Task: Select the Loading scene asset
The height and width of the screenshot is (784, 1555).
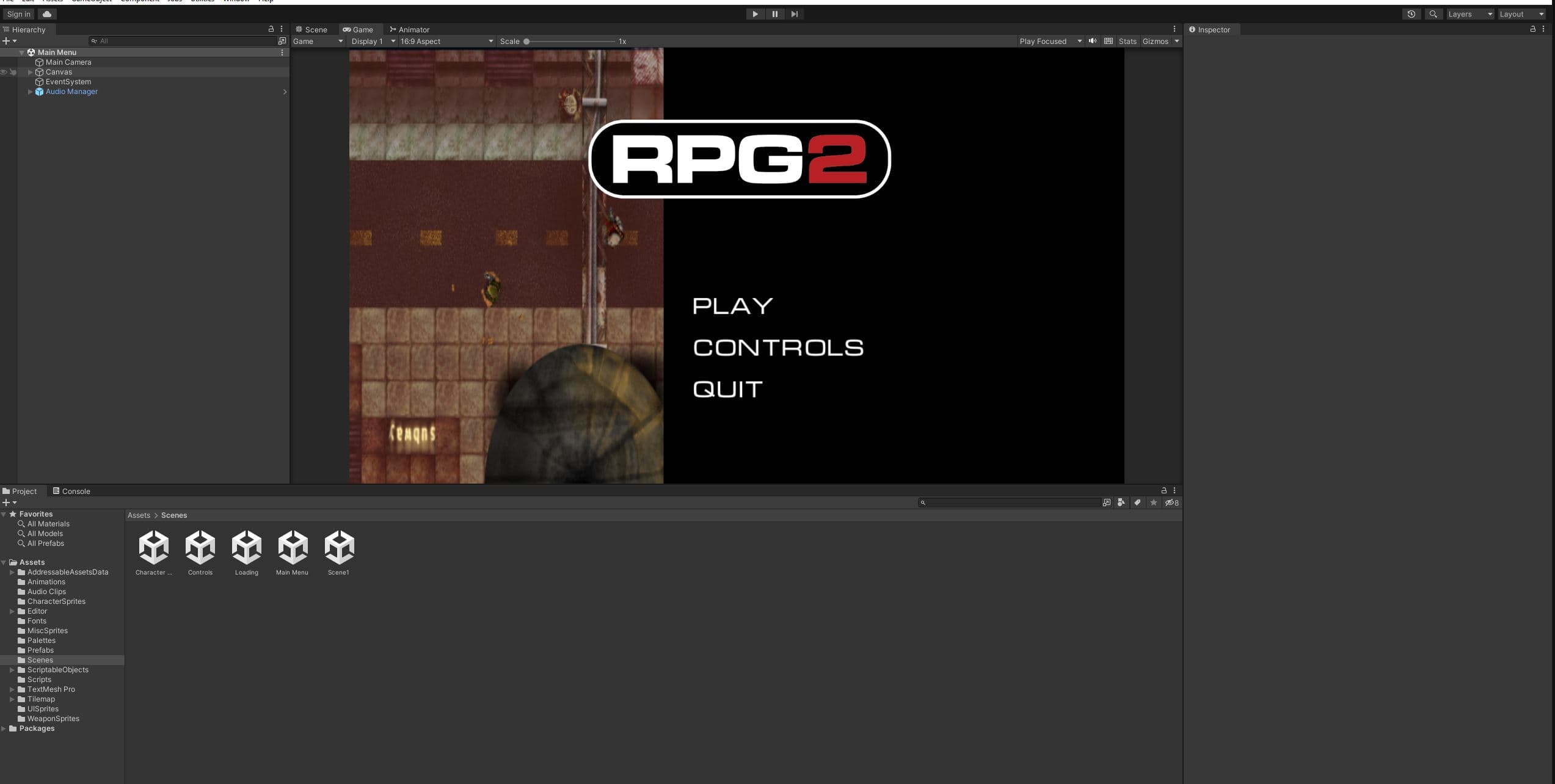Action: pyautogui.click(x=247, y=552)
